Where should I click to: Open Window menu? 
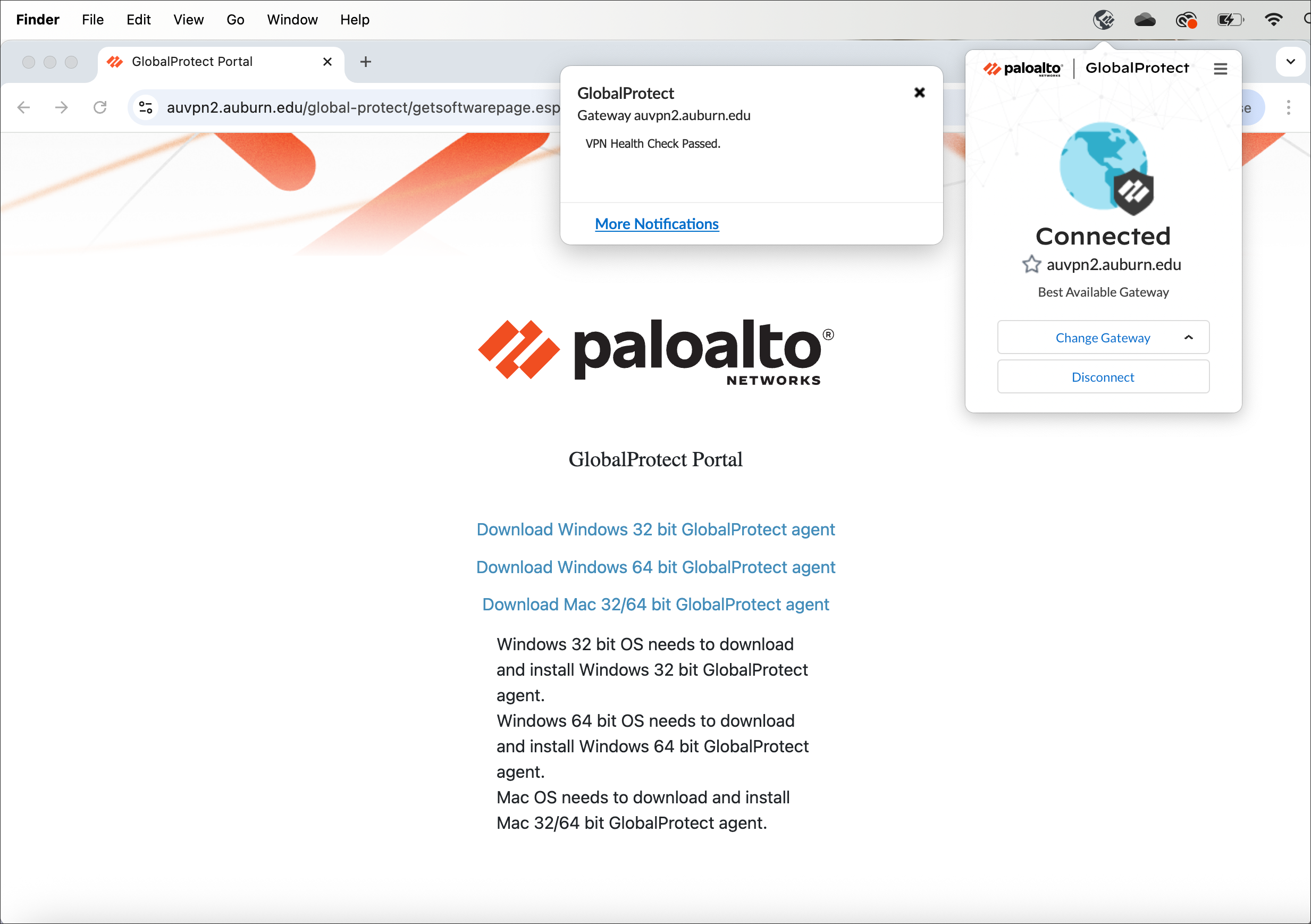pyautogui.click(x=292, y=20)
